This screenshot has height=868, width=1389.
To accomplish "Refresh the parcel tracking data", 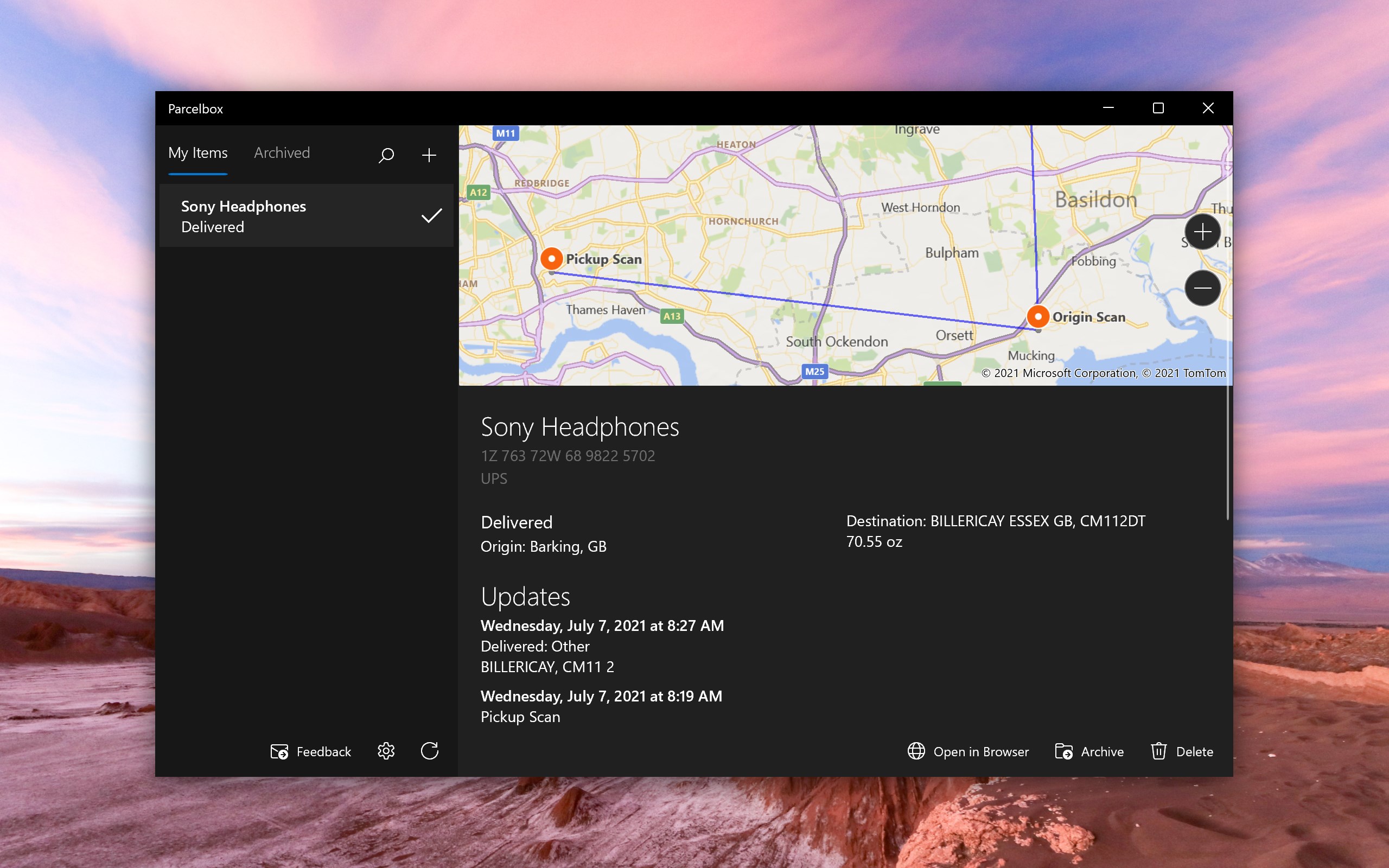I will coord(430,751).
